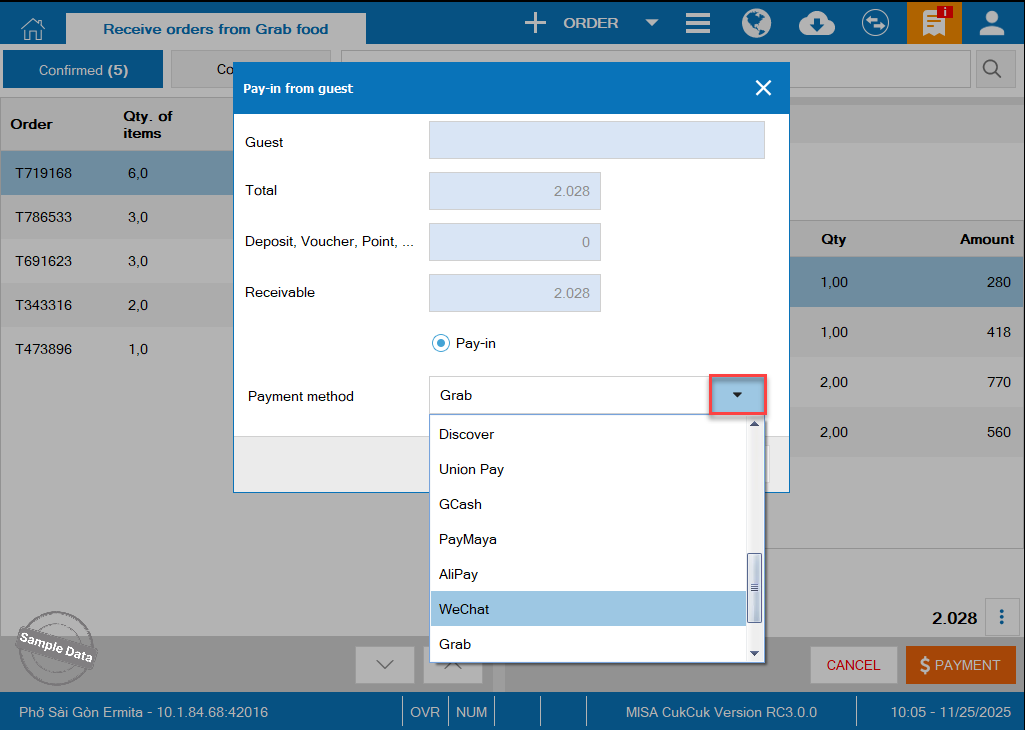Click the search magnifier icon
1025x730 pixels.
click(992, 69)
